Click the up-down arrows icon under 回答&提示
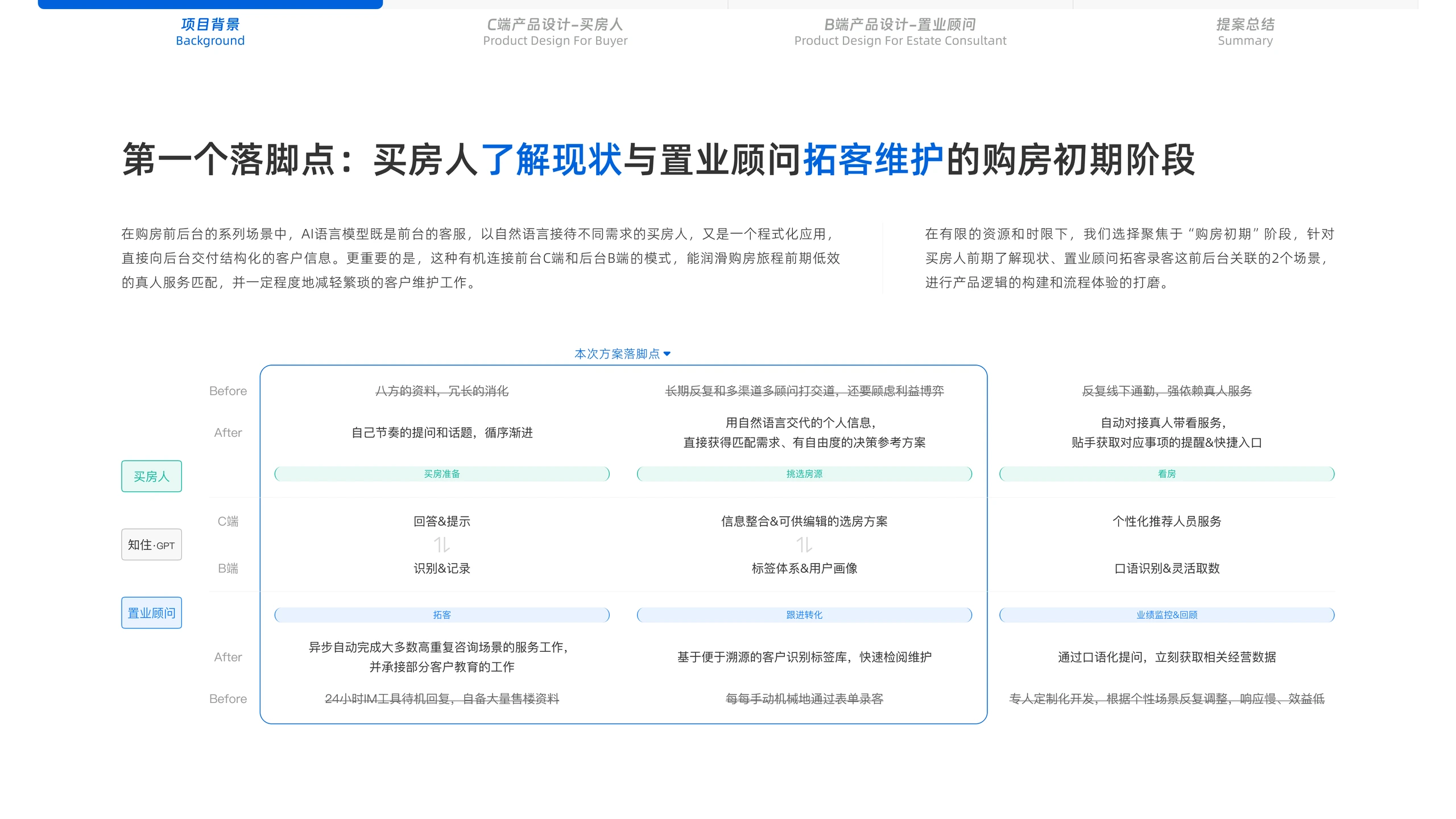The image size is (1456, 819). click(x=442, y=545)
